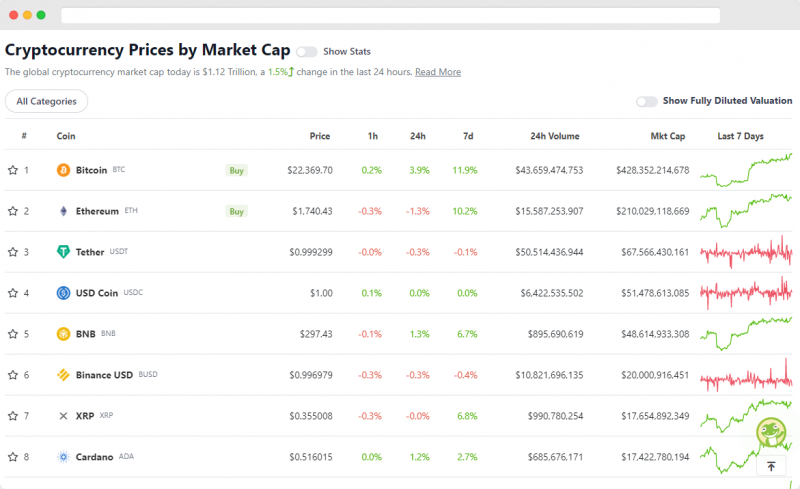
Task: Sort table by Coin column
Action: (x=66, y=136)
